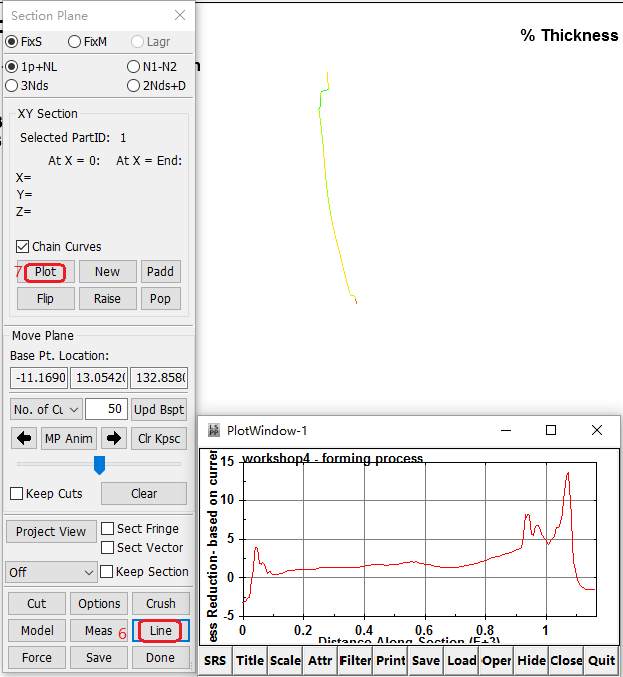The height and width of the screenshot is (677, 623).
Task: Open section plane Options
Action: coord(99,604)
